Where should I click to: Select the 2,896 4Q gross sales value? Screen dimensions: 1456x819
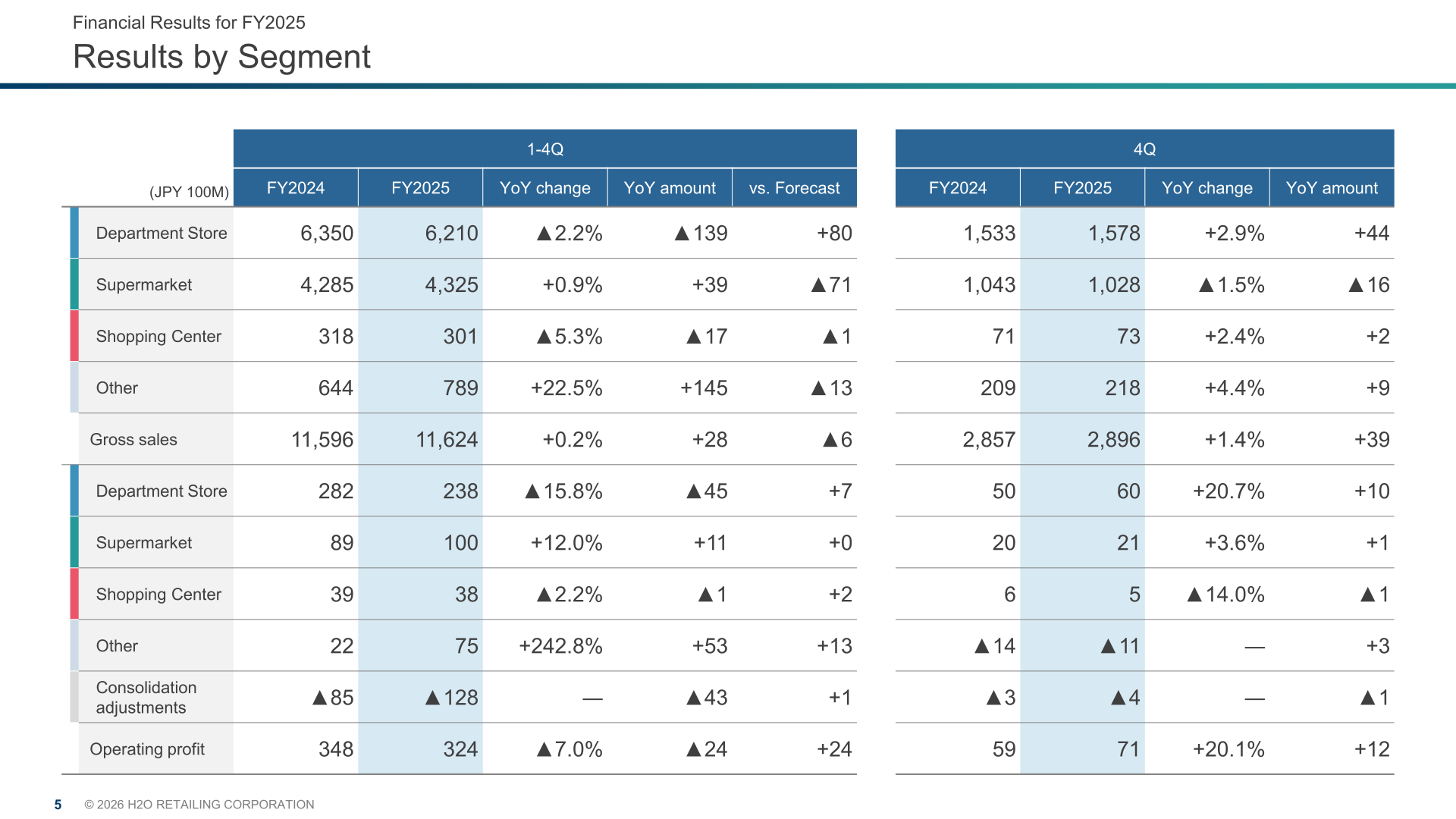pyautogui.click(x=1114, y=440)
